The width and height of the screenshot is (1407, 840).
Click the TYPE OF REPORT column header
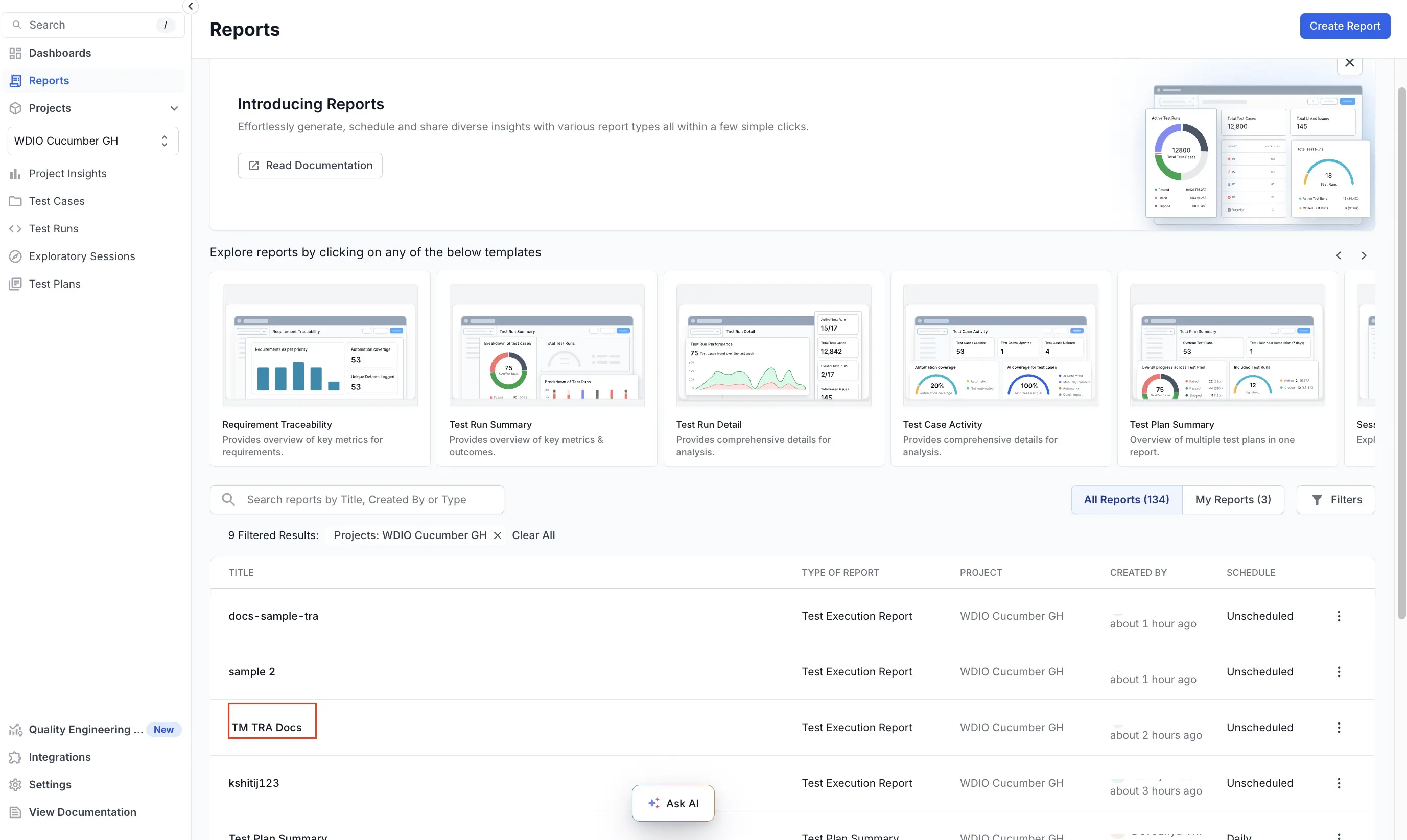point(840,573)
